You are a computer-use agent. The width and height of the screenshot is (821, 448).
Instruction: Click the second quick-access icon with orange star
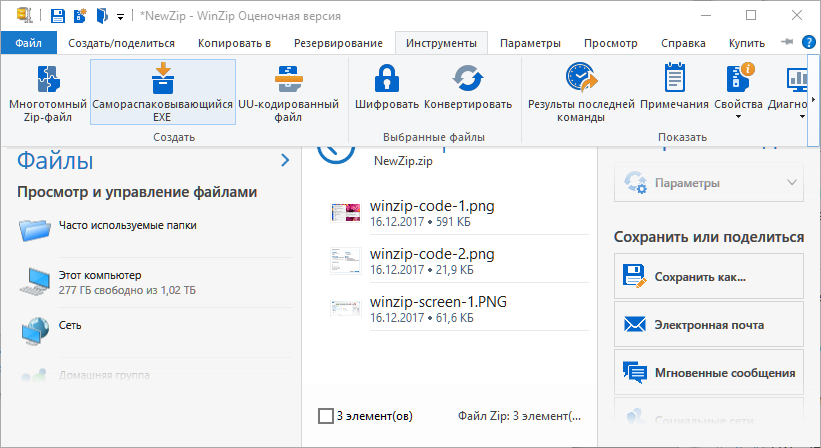pos(80,16)
